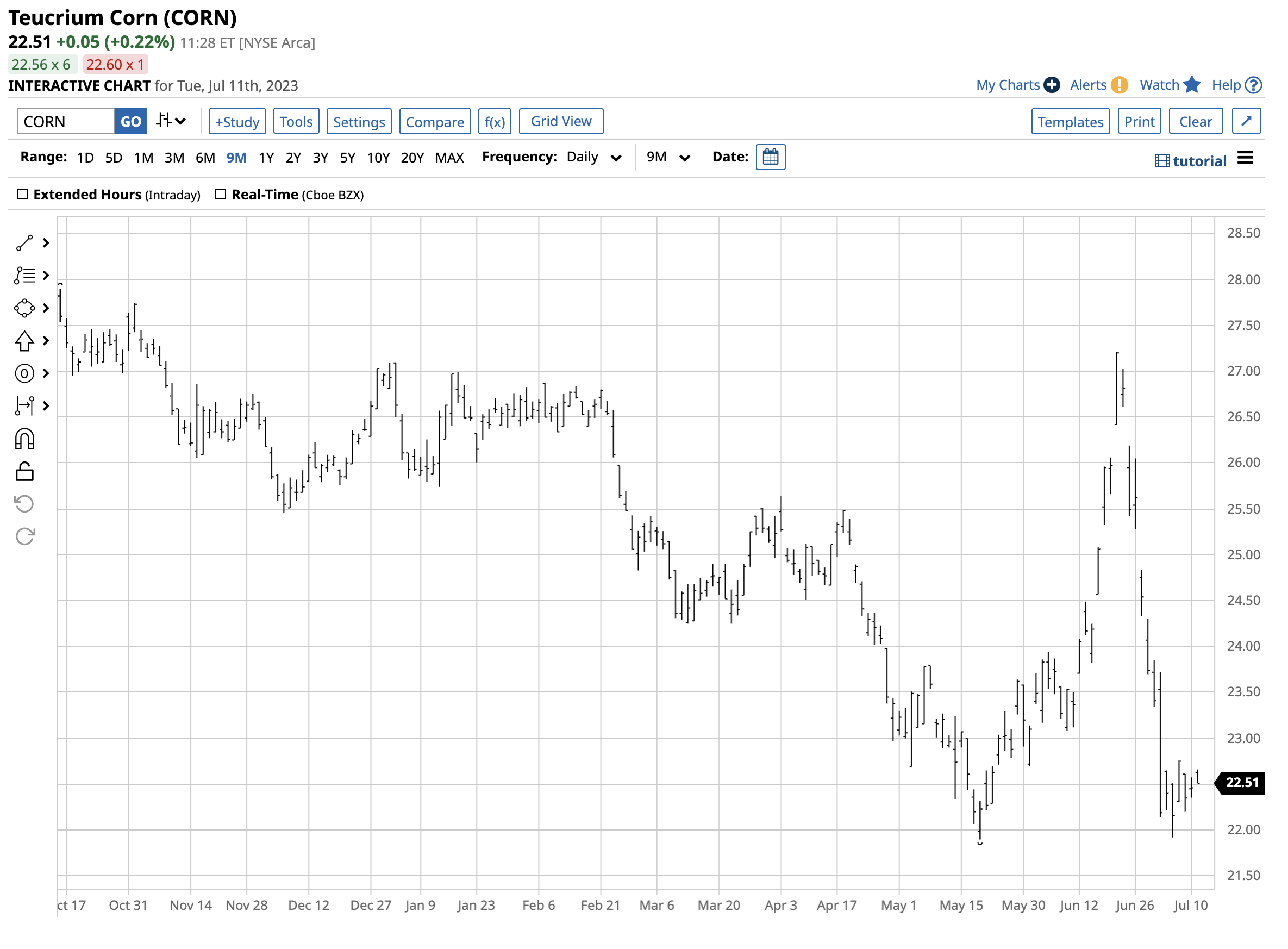Toggle Watch star for CORN

1192,84
